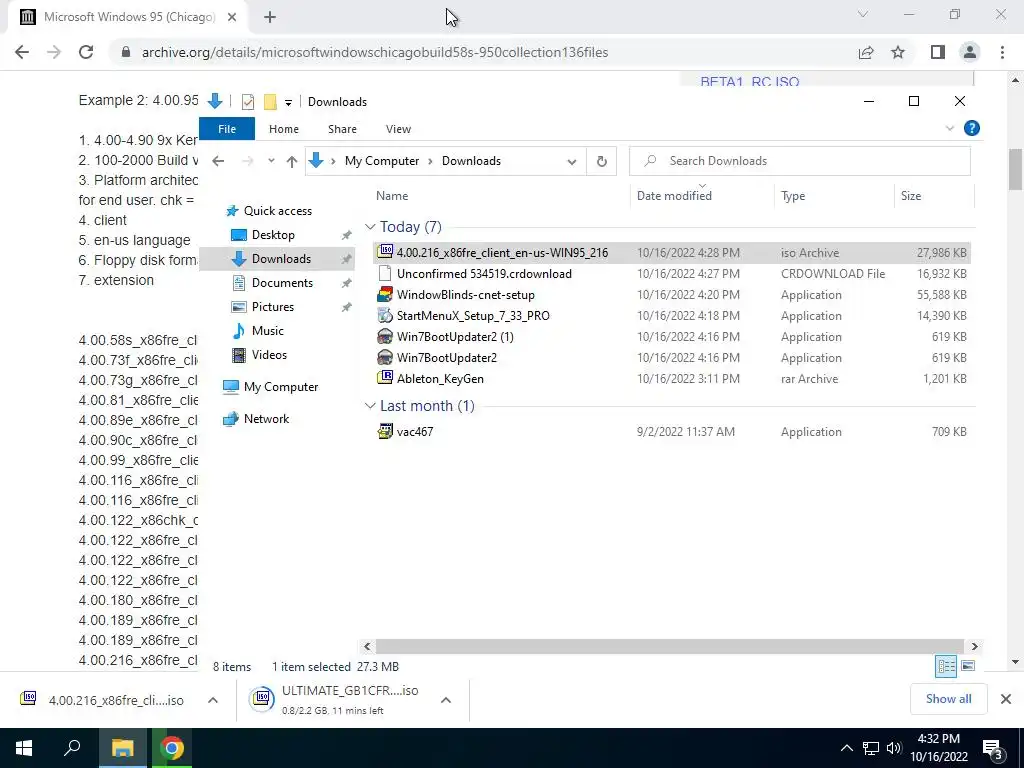Viewport: 1024px width, 768px height.
Task: Open Chrome profile avatar
Action: point(970,52)
